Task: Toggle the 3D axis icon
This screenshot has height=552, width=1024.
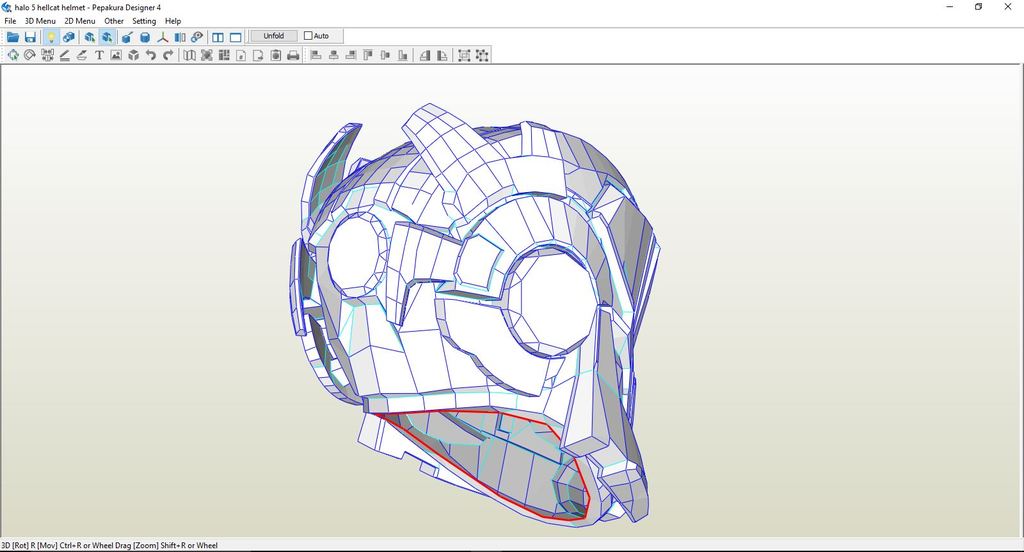Action: point(163,37)
